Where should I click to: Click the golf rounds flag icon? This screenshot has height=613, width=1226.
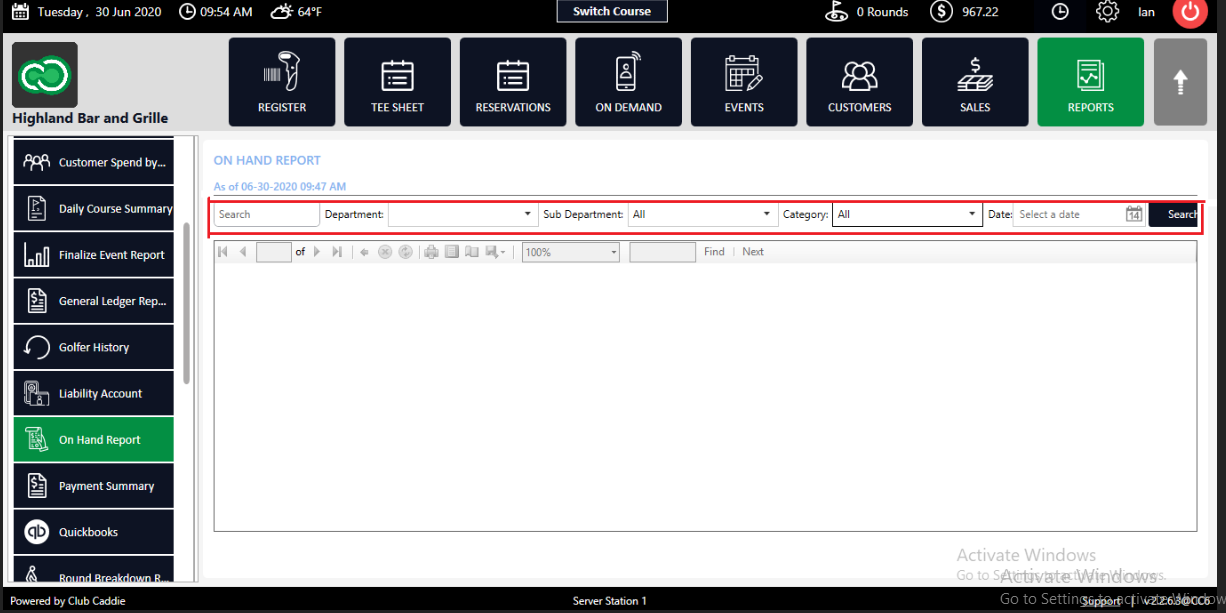click(x=837, y=12)
